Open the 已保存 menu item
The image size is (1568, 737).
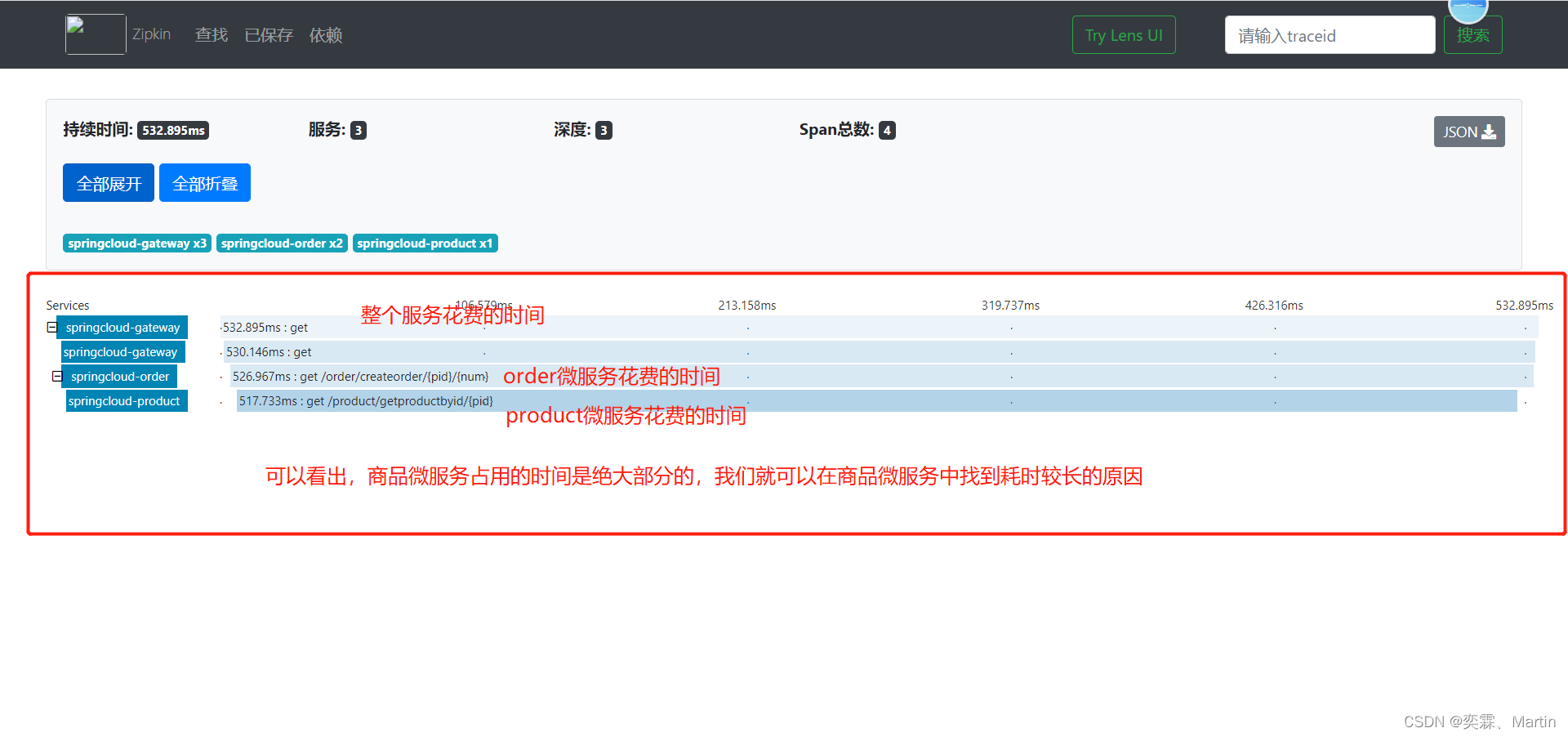click(269, 35)
